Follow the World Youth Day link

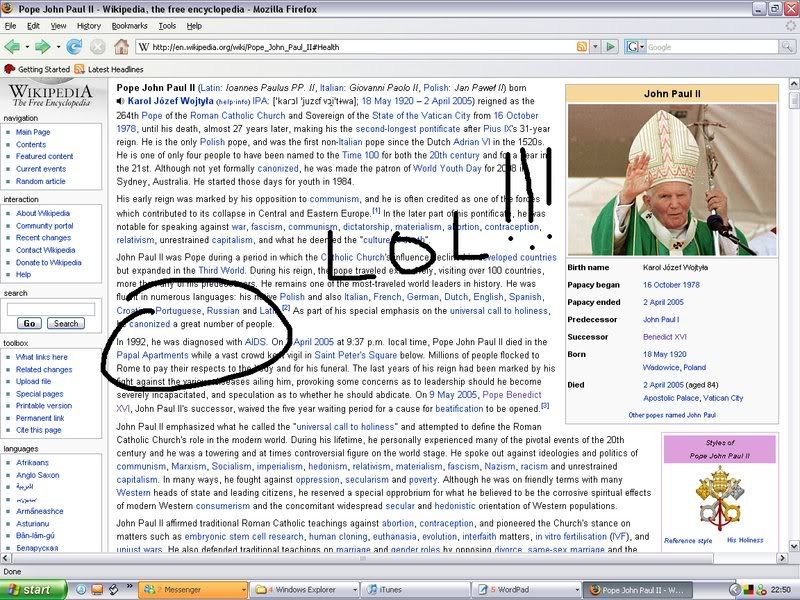447,168
